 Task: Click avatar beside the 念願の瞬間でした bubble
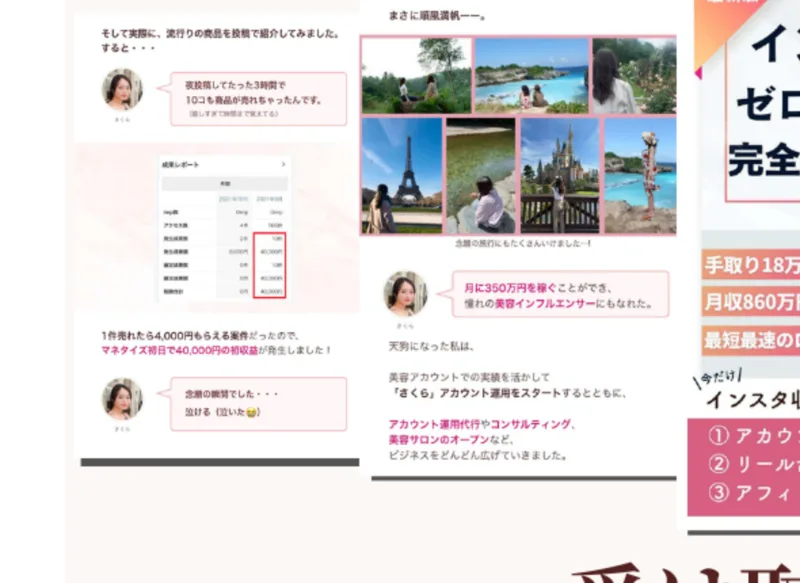(x=122, y=399)
